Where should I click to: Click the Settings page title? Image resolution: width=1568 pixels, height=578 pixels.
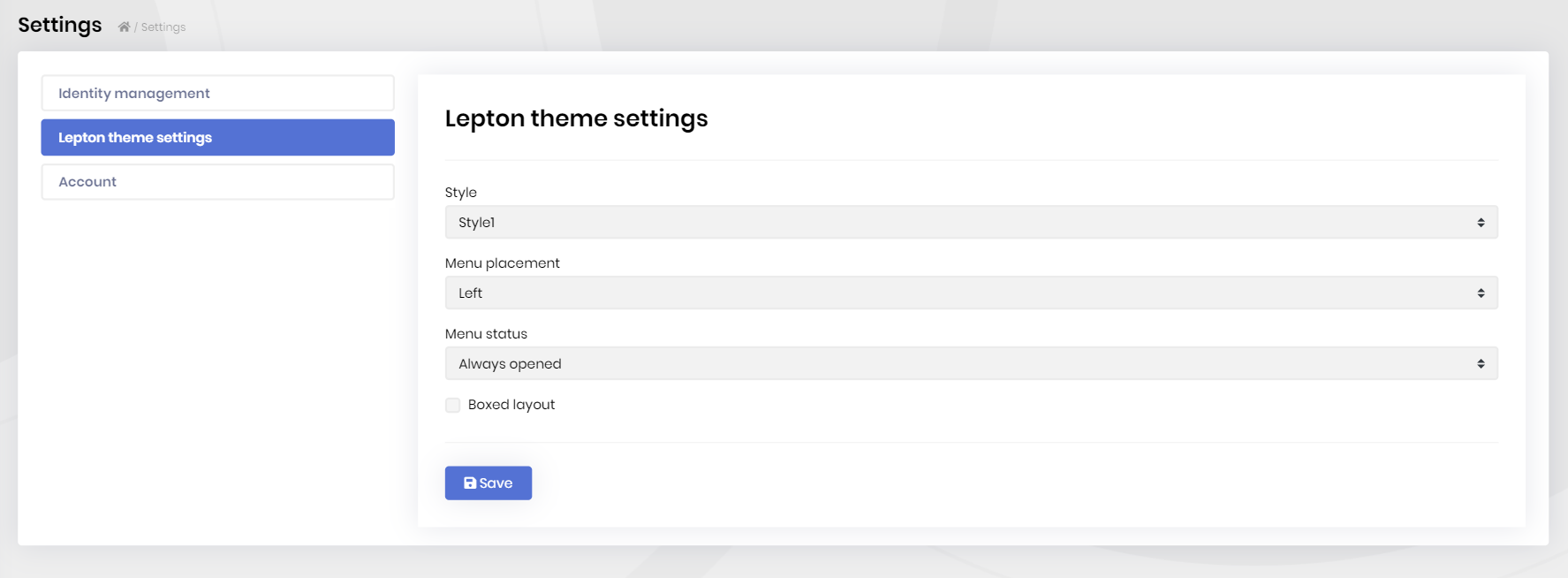[x=60, y=25]
